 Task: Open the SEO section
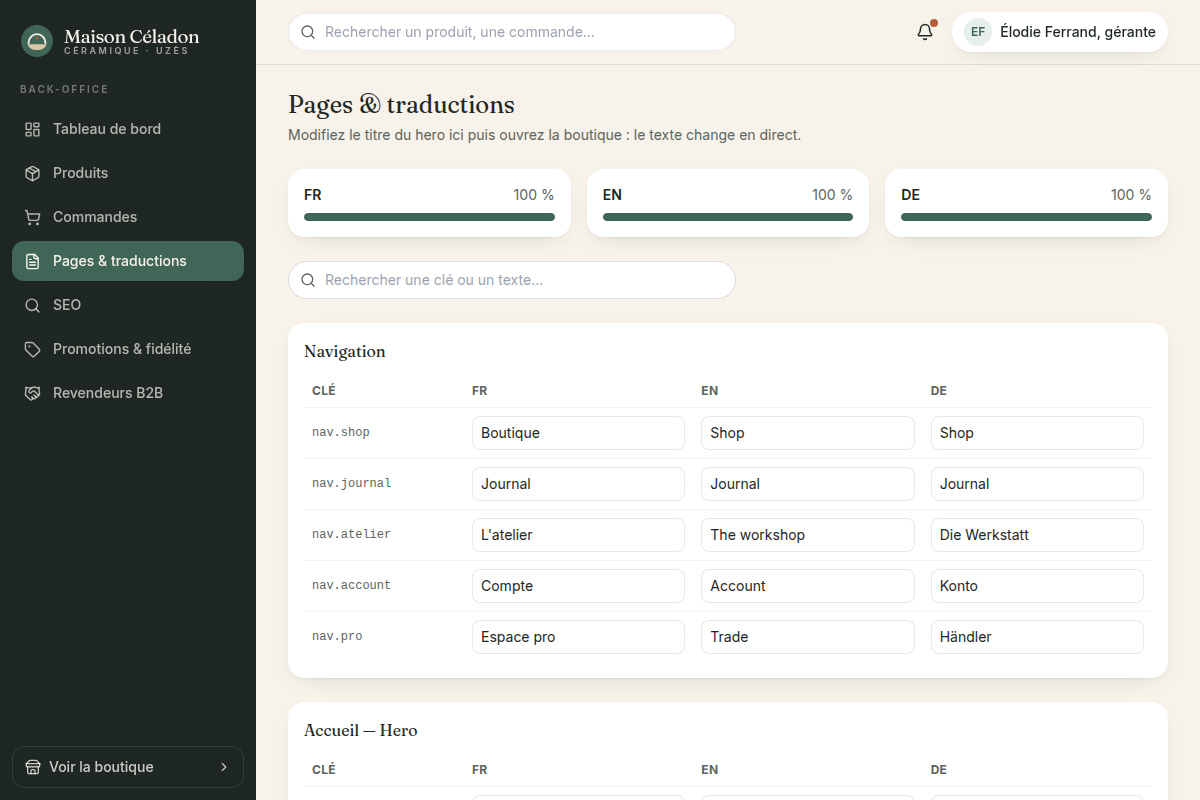pos(128,305)
